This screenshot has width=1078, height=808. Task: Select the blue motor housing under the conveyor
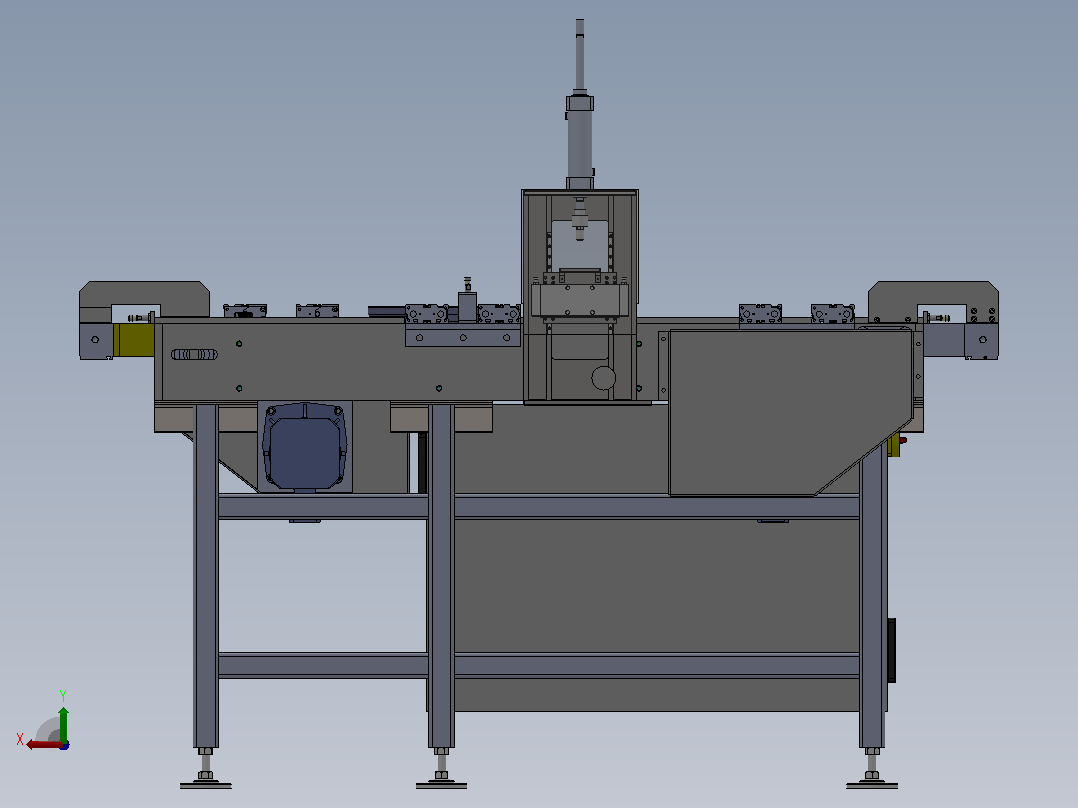(305, 446)
